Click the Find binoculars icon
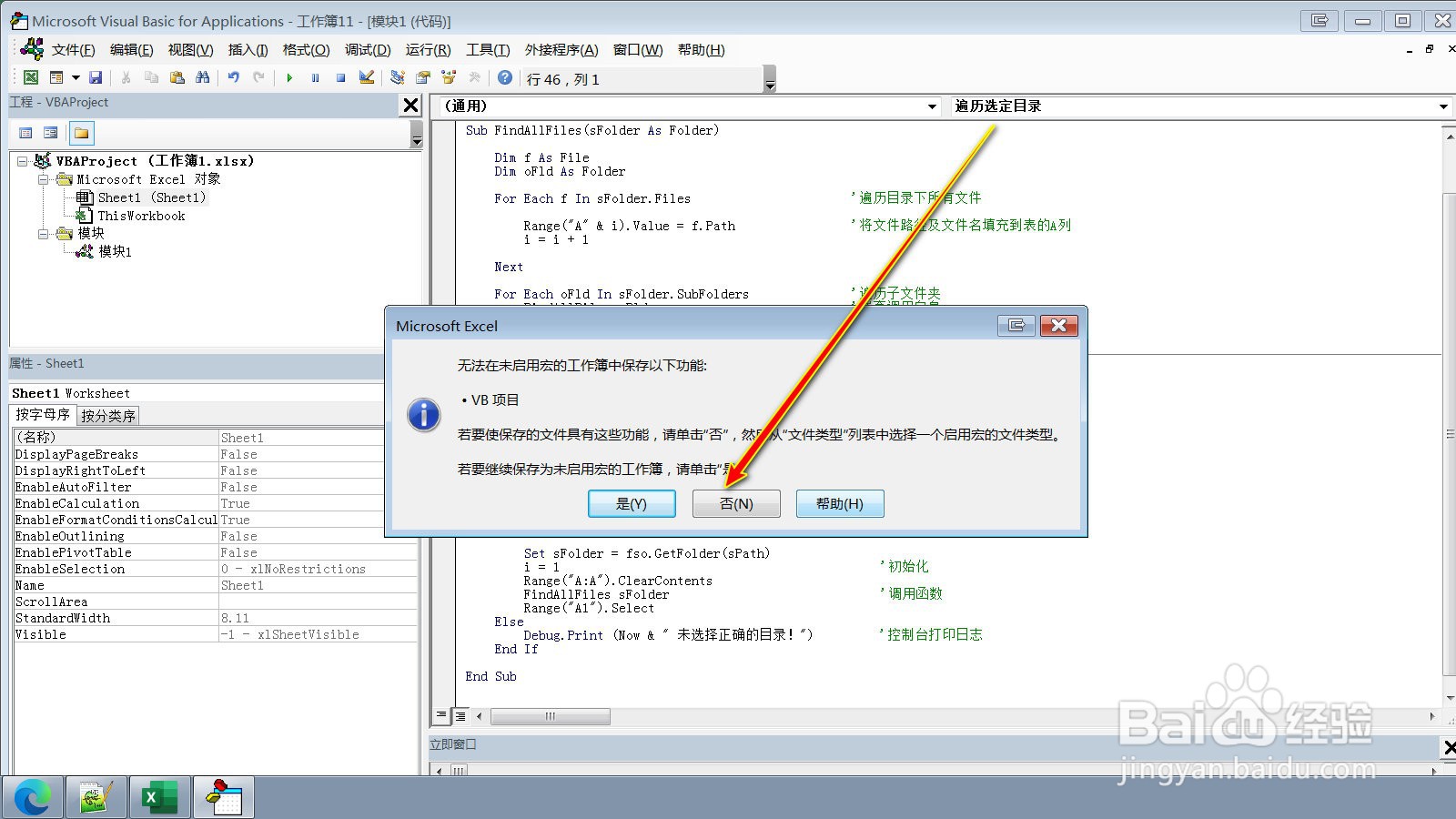 [x=203, y=78]
